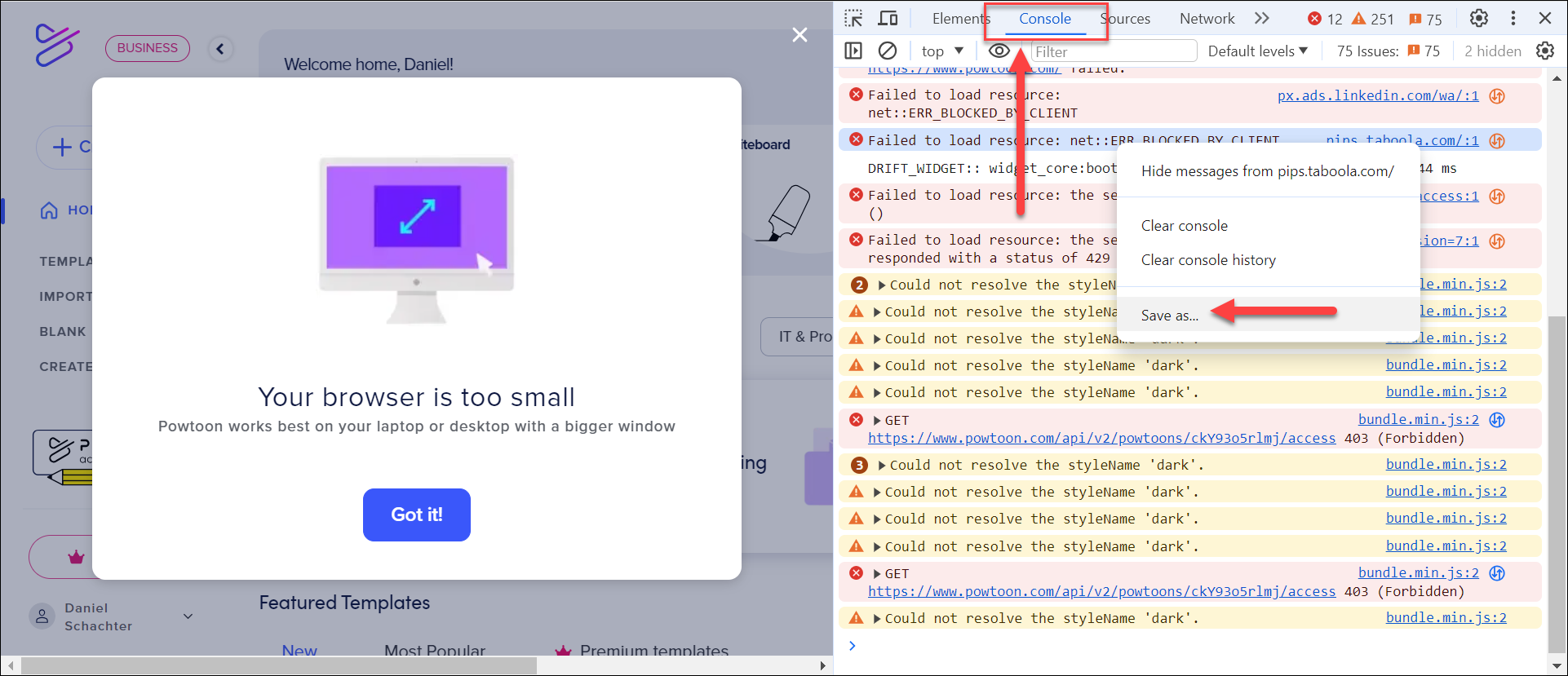Open DevTools settings gear in top bar
This screenshot has width=1568, height=676.
[x=1479, y=18]
